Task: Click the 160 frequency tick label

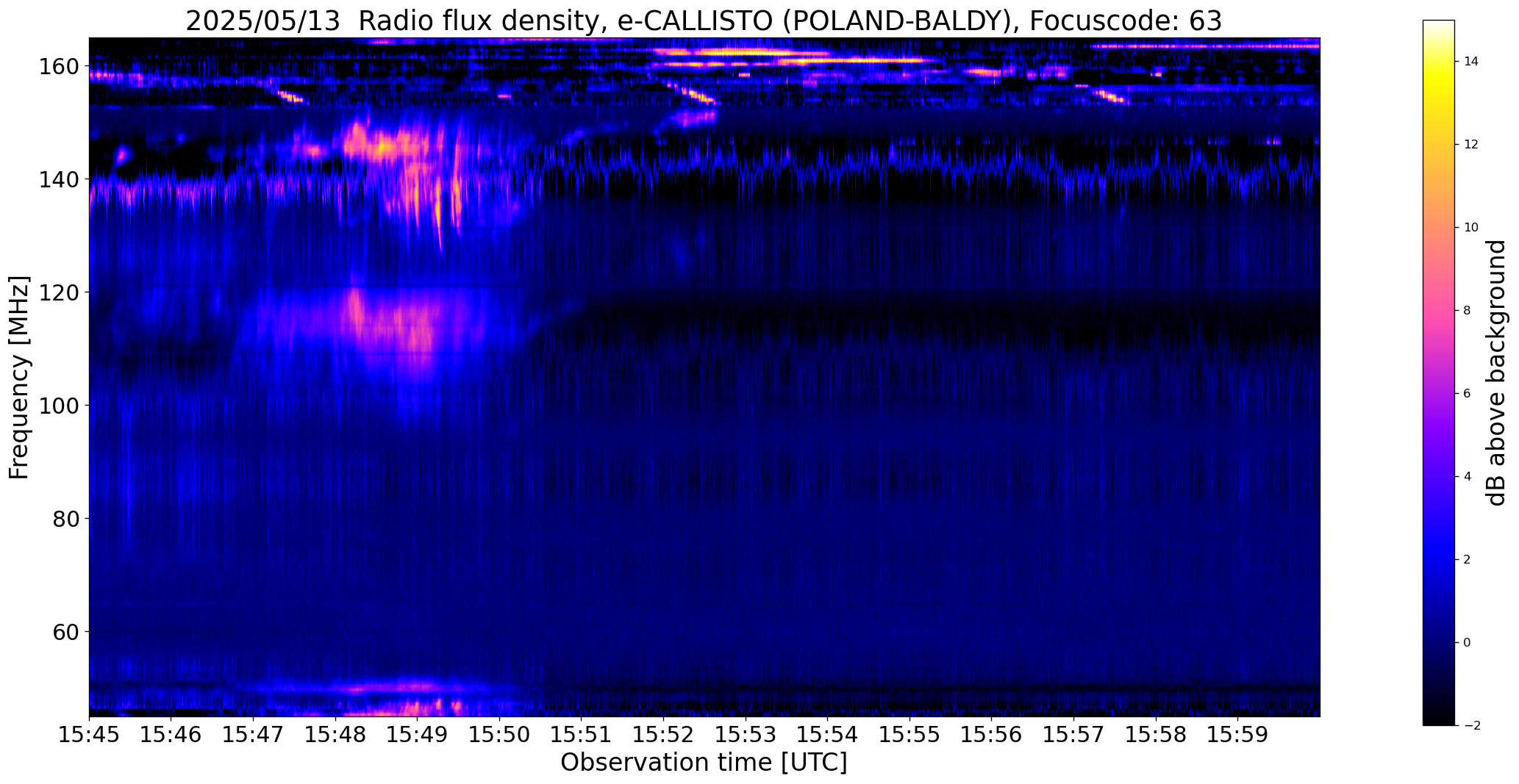Action: 57,66
